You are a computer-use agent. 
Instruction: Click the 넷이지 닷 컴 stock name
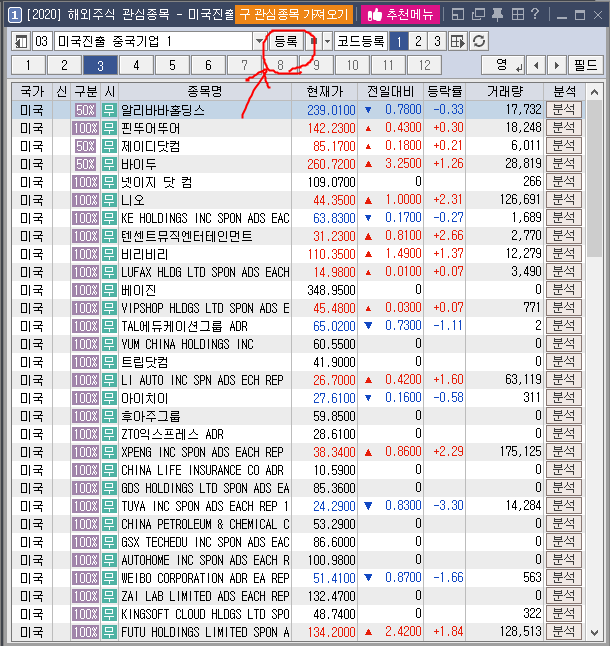pyautogui.click(x=157, y=182)
